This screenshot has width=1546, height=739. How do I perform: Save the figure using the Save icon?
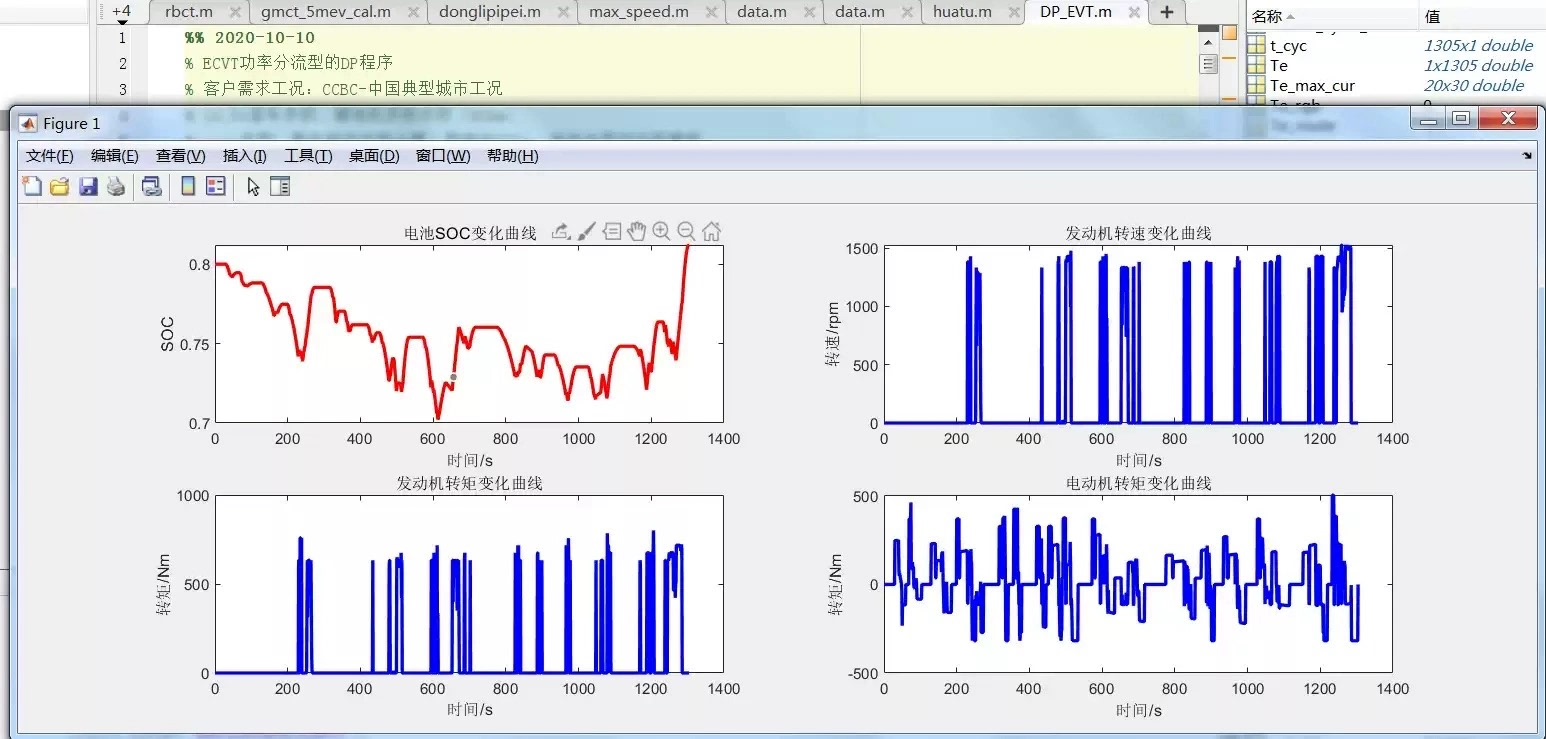tap(88, 186)
